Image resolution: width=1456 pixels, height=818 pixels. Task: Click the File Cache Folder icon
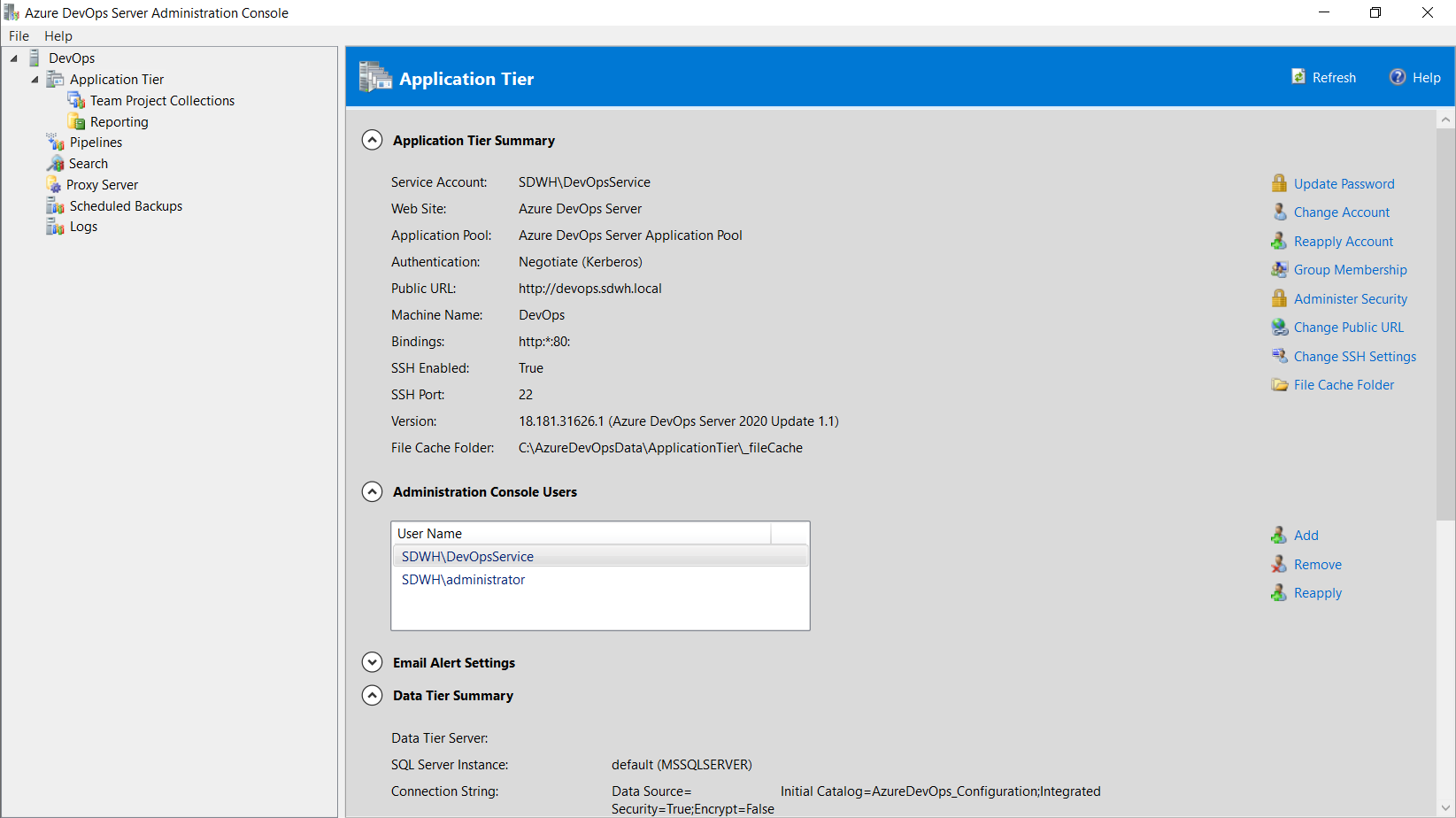click(x=1279, y=385)
